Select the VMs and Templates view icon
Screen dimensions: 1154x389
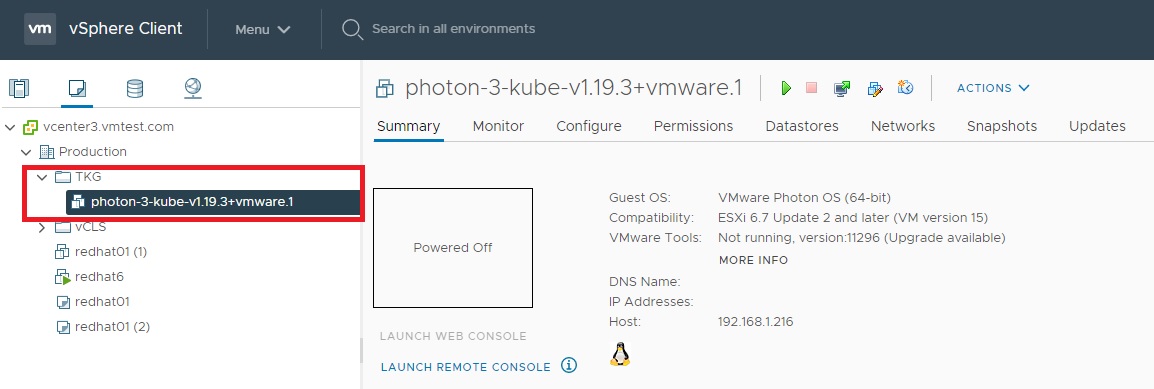click(77, 89)
